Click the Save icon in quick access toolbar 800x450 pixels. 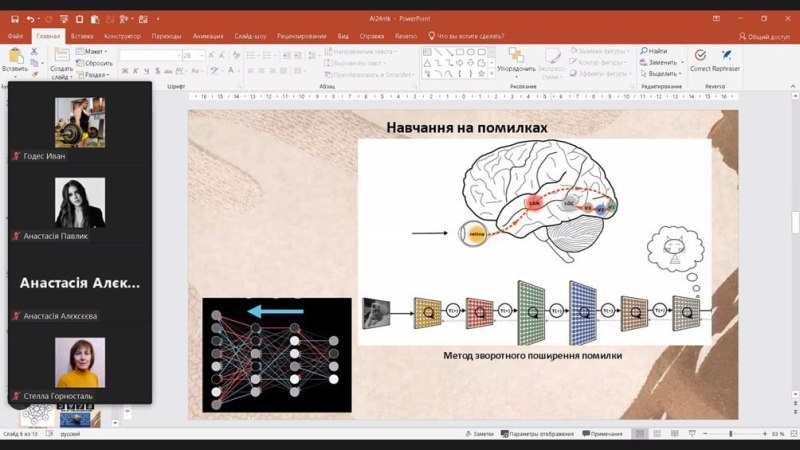click(x=14, y=18)
